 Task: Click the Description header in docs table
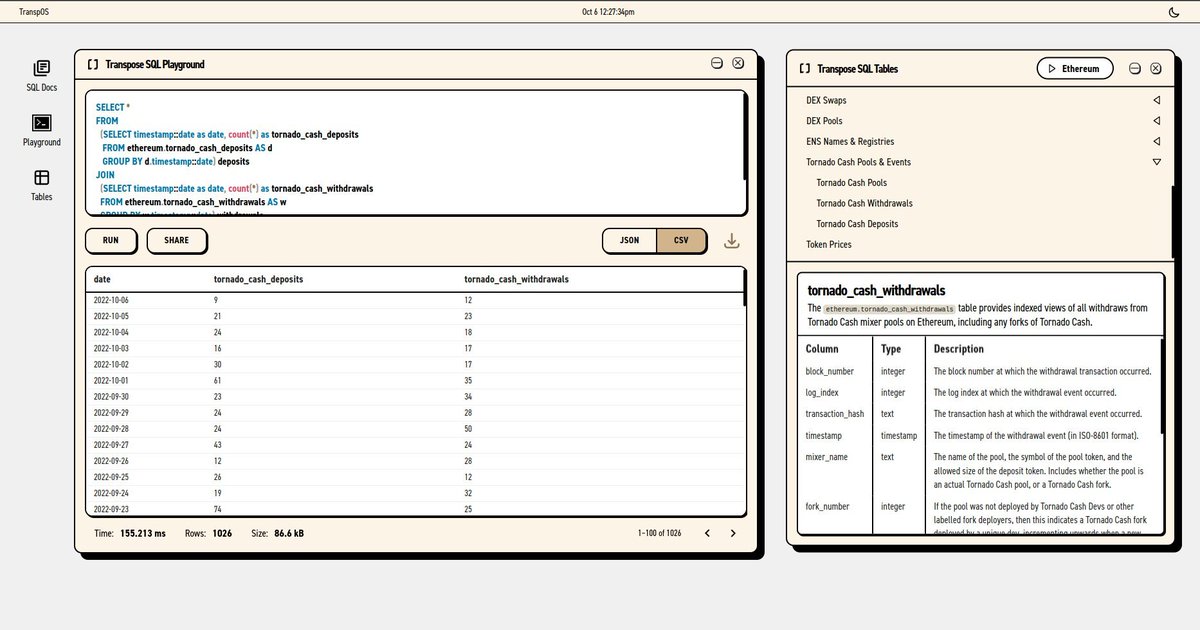click(959, 349)
